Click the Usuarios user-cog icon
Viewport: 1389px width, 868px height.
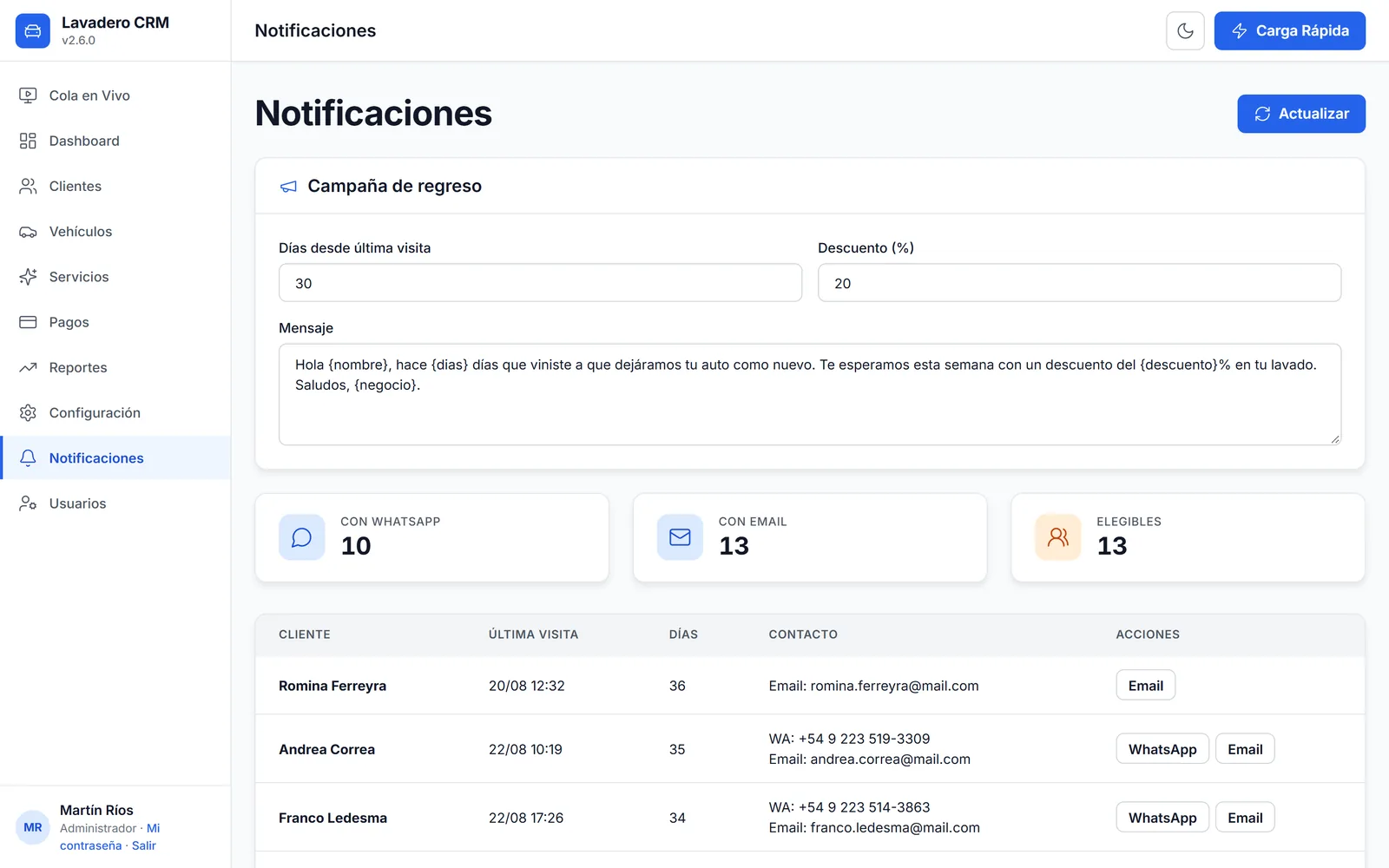(28, 503)
